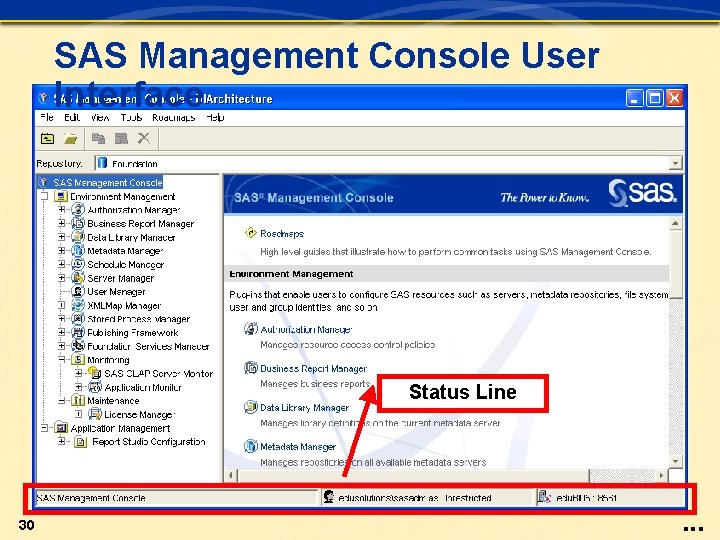The width and height of the screenshot is (720, 540).
Task: Click the horizontal scrollbar right arrow
Action: pos(661,476)
